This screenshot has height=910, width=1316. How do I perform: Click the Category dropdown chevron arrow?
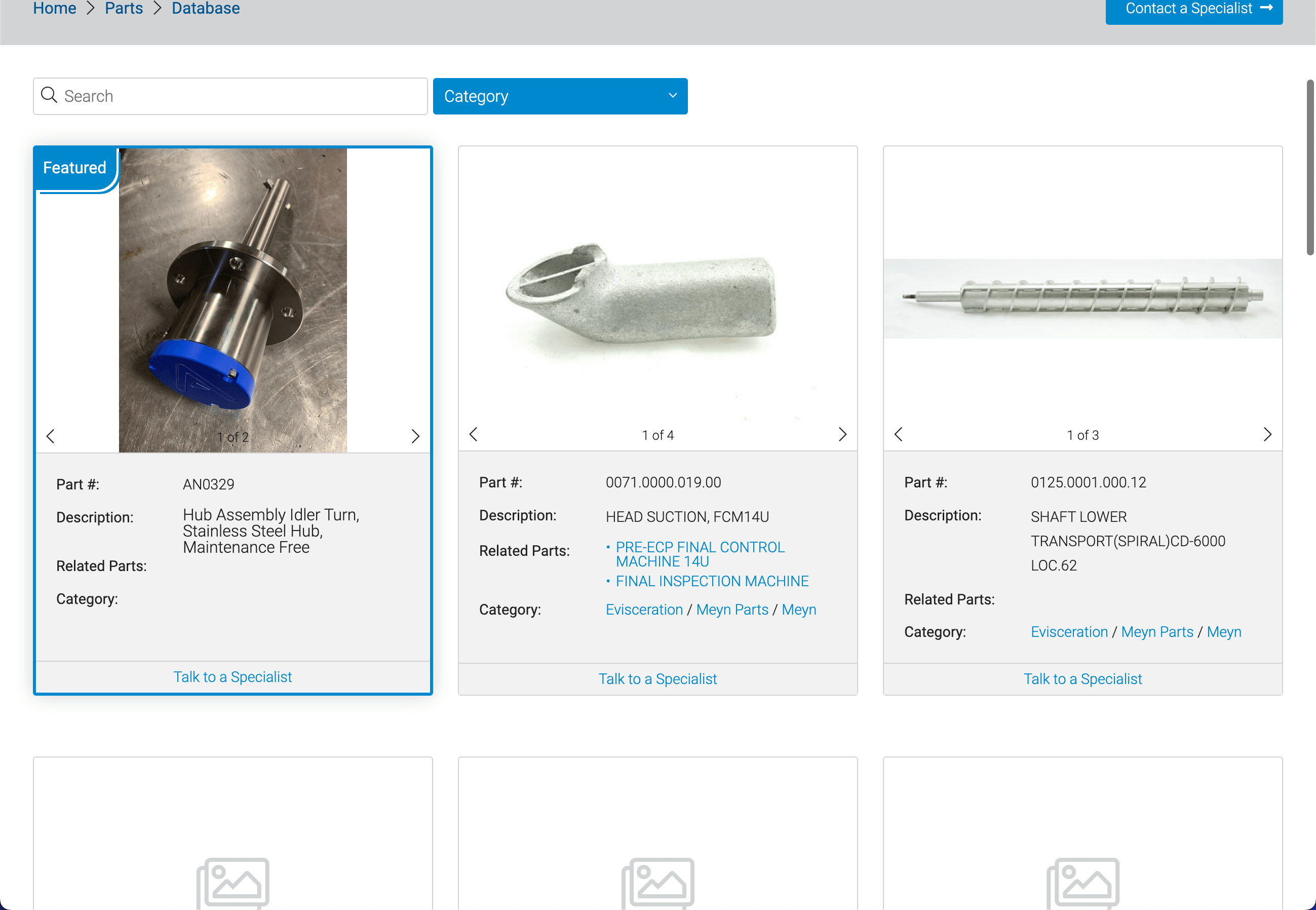(x=672, y=96)
